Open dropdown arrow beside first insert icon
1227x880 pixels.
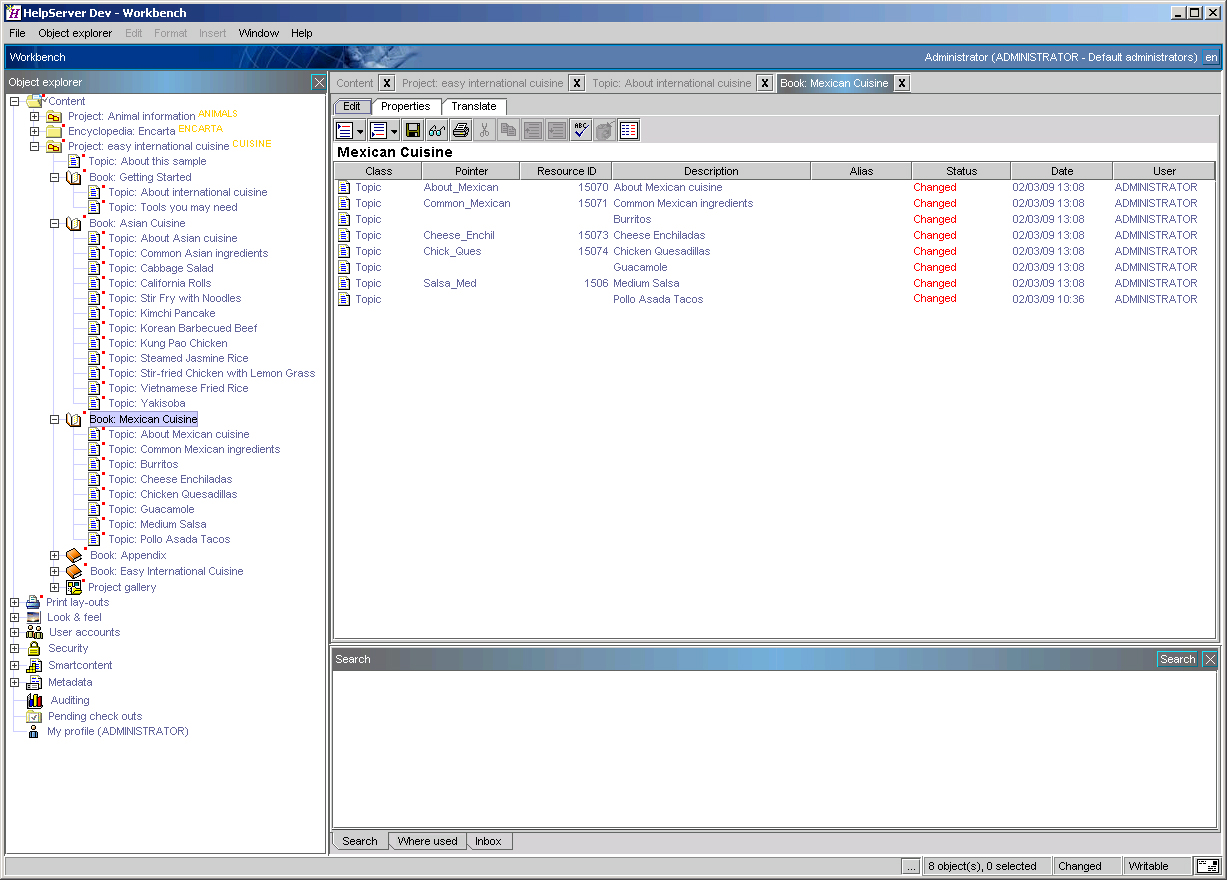tap(360, 131)
